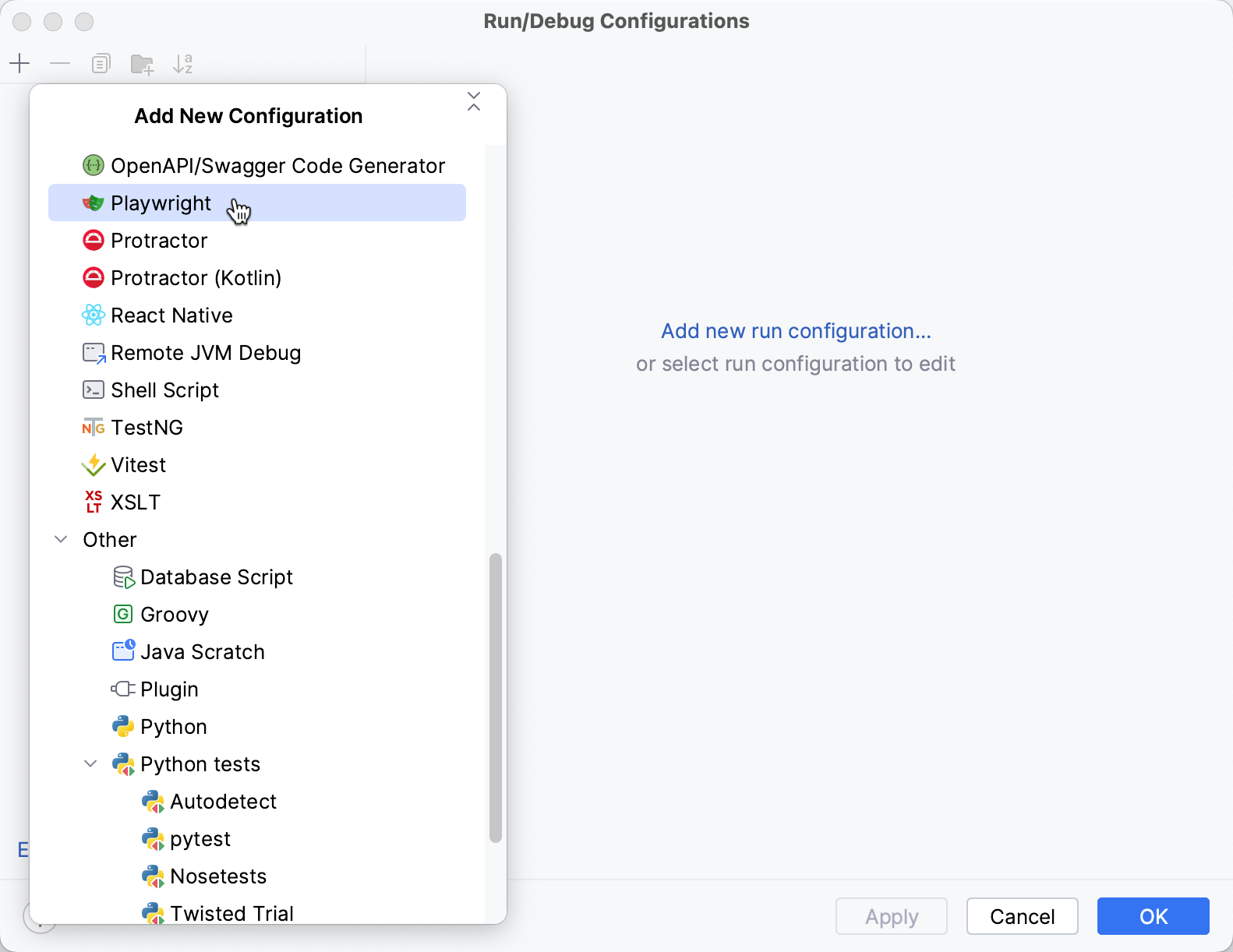Select the Playwright configuration type
This screenshot has width=1233, height=952.
click(257, 203)
